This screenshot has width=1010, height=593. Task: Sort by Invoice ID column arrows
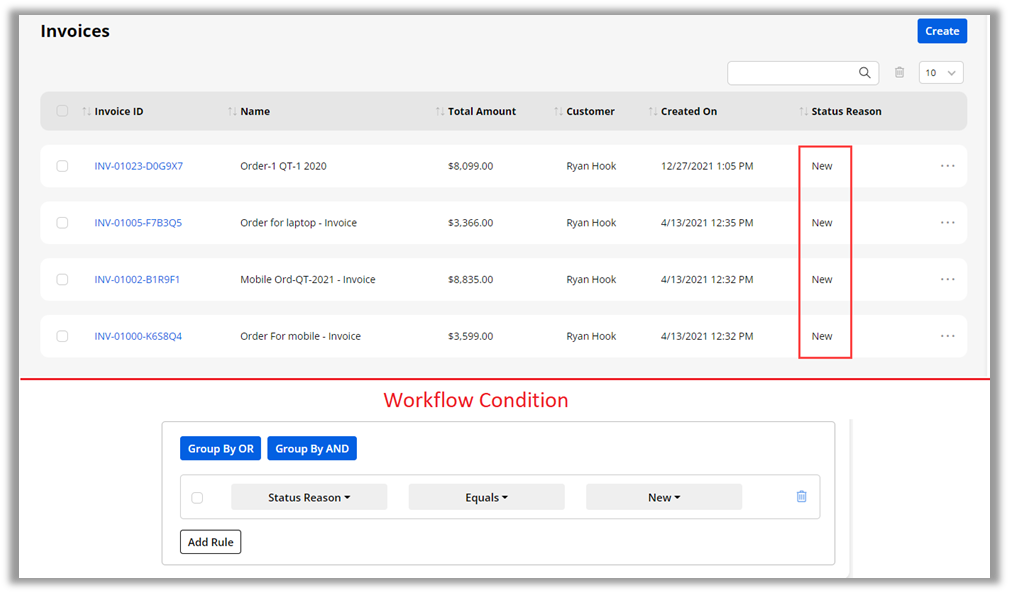(86, 112)
